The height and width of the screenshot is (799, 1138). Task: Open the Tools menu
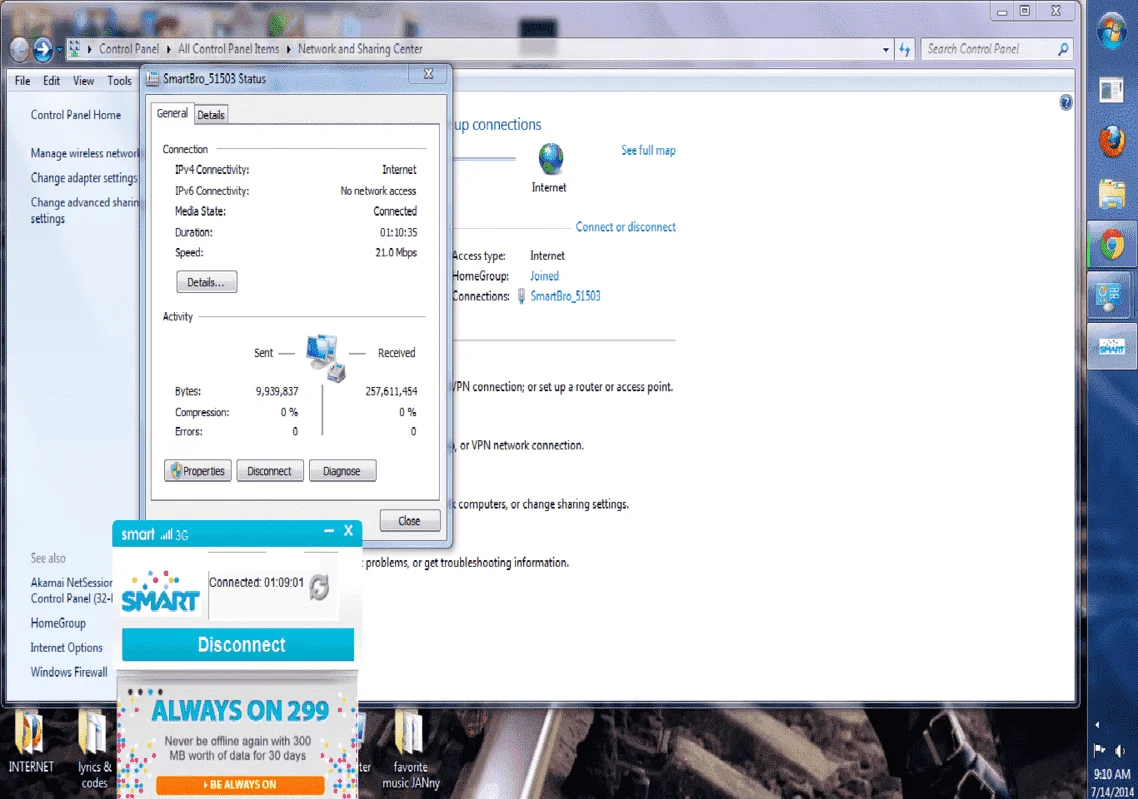[120, 81]
